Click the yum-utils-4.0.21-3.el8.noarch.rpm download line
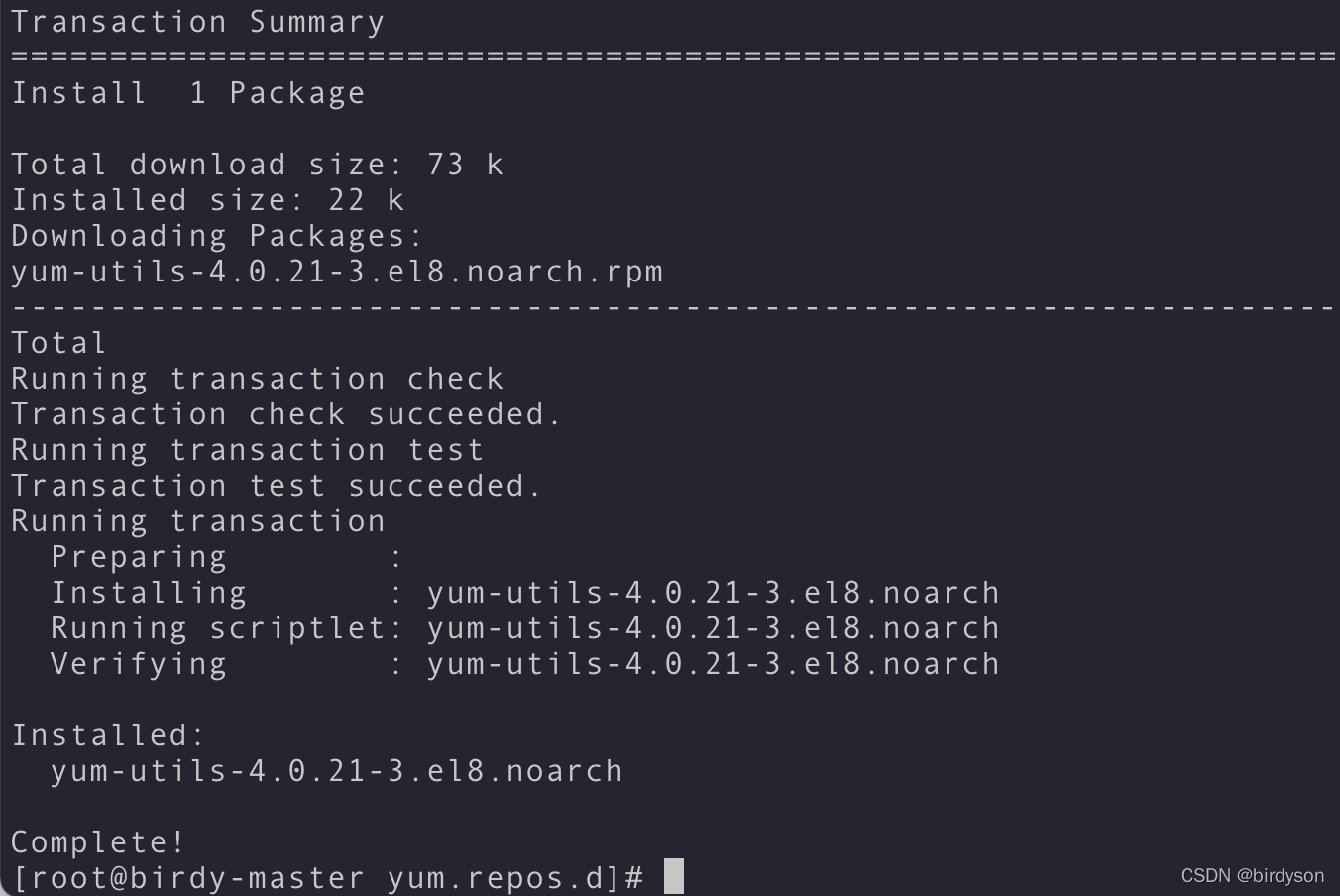This screenshot has height=896, width=1340. [337, 272]
